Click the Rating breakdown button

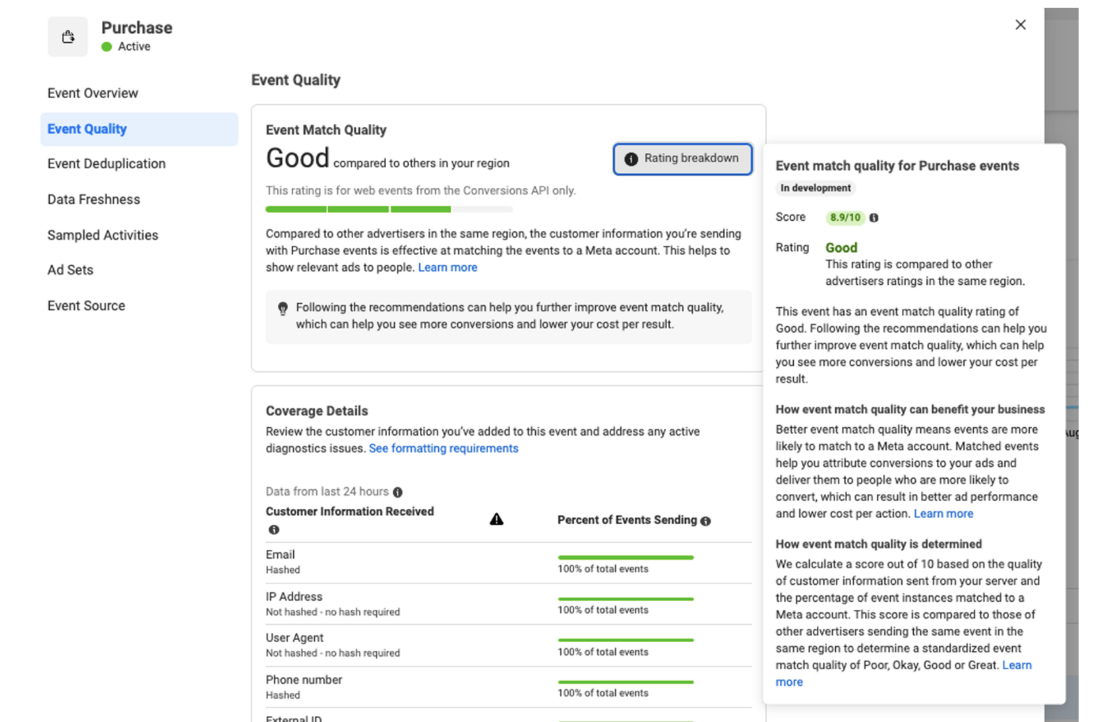pos(682,159)
